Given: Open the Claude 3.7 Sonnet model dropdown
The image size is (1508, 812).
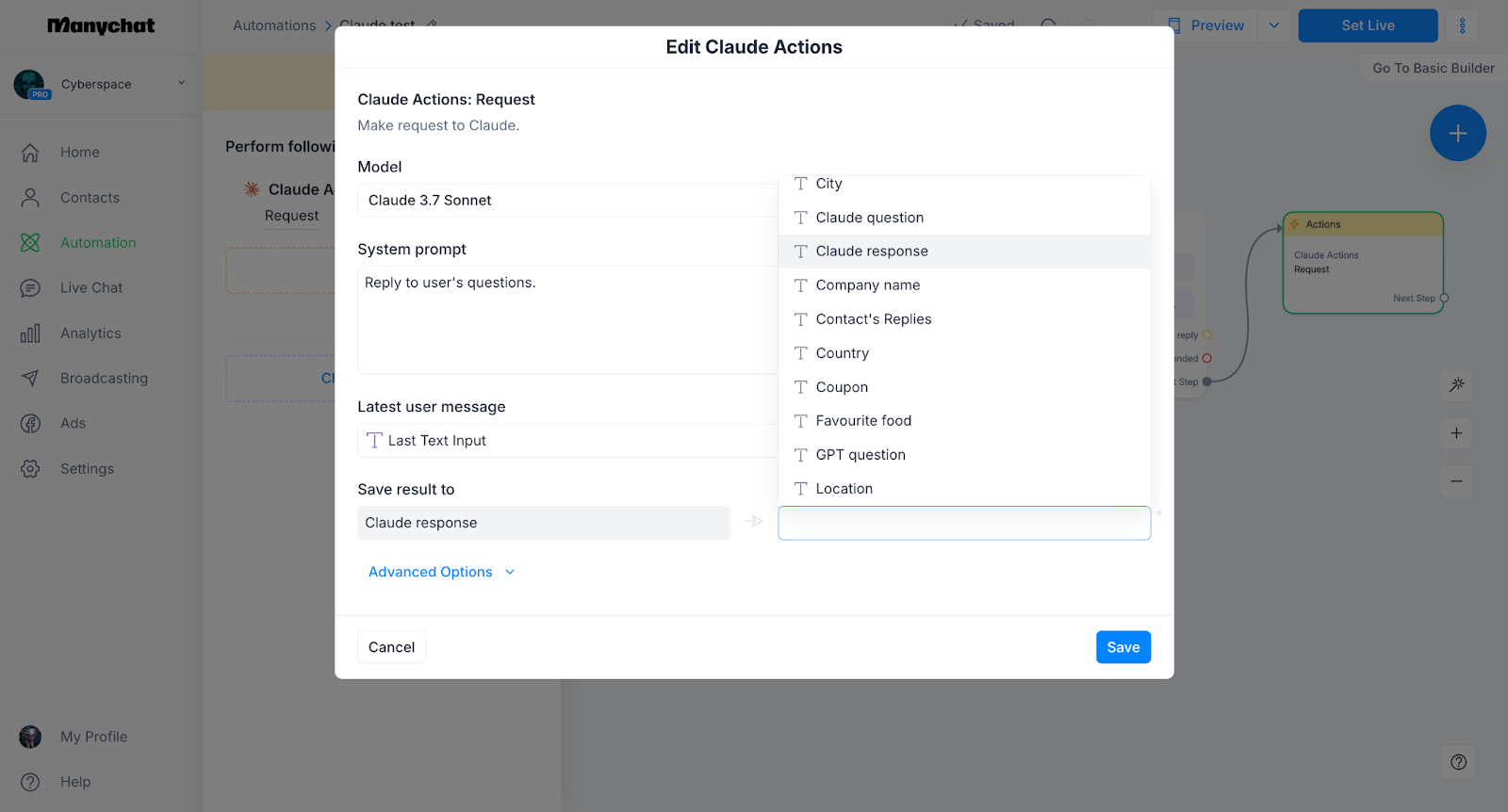Looking at the screenshot, I should 565,201.
